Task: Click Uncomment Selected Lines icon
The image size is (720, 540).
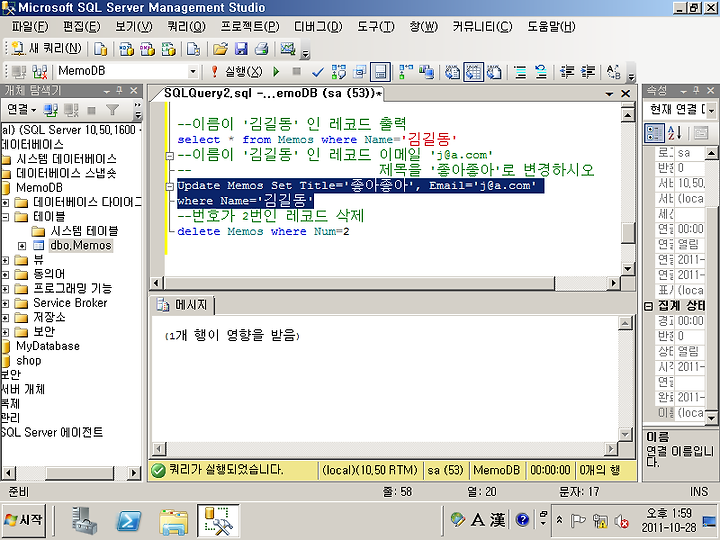Action: click(541, 72)
